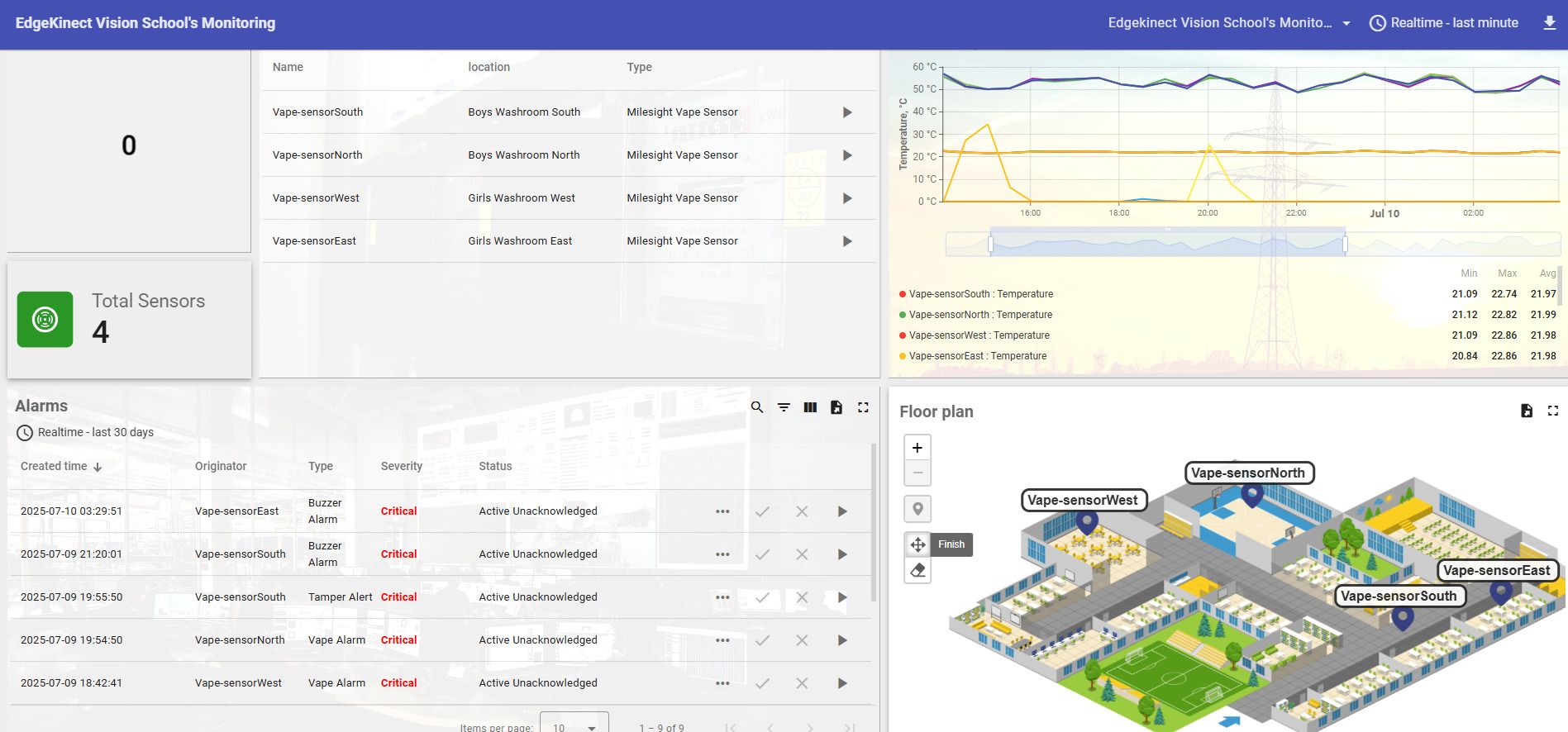Open more options for 21:20:01 alarm
1568x732 pixels.
click(722, 554)
